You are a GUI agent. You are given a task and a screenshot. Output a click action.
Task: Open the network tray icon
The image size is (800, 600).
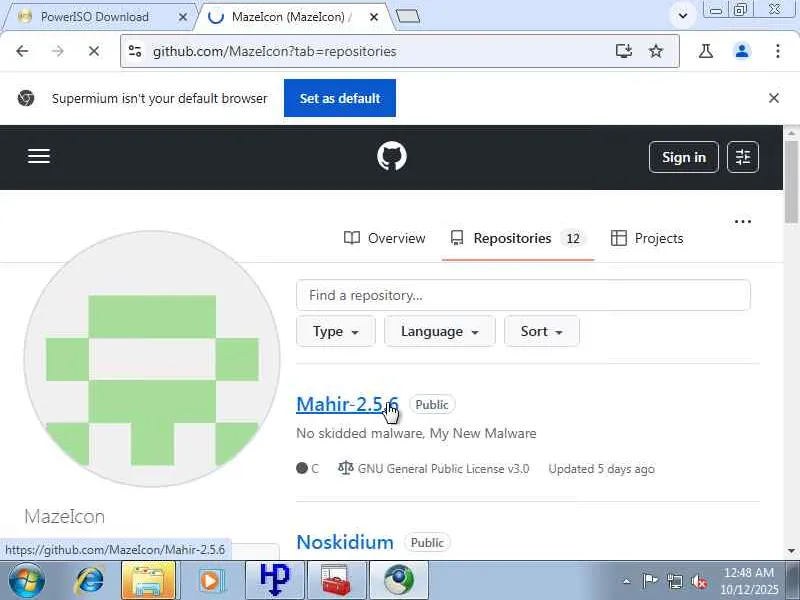(x=674, y=581)
